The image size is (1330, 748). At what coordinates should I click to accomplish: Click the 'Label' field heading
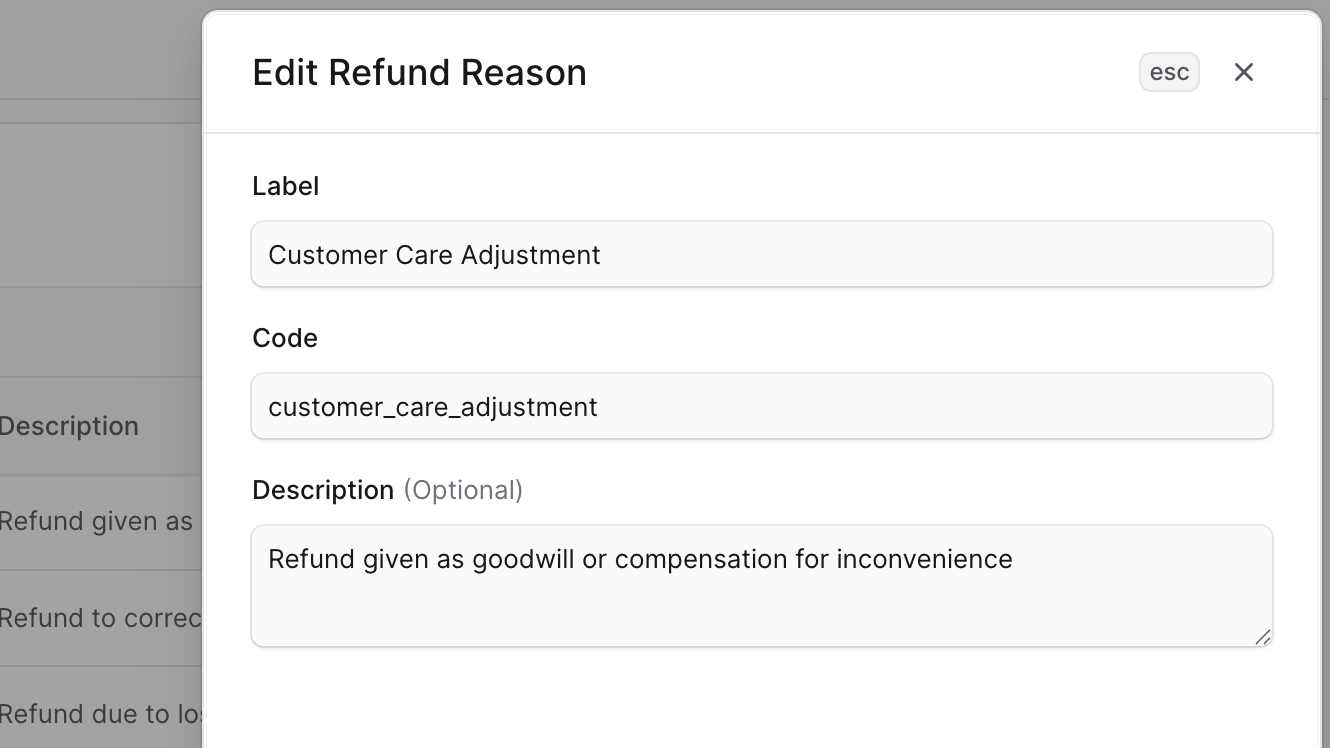(x=286, y=186)
